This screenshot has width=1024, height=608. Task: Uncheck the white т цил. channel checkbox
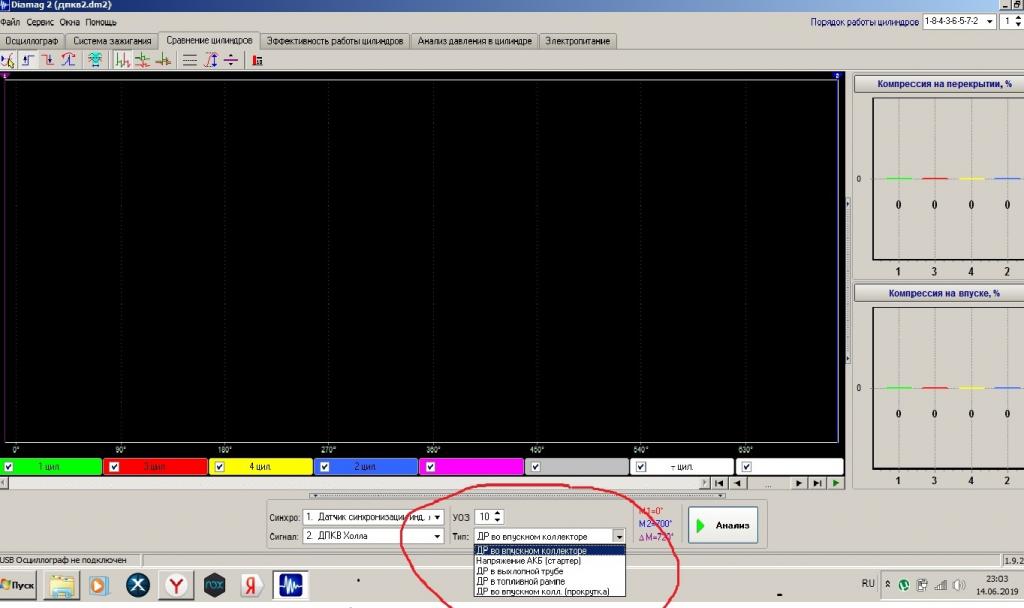pos(641,467)
